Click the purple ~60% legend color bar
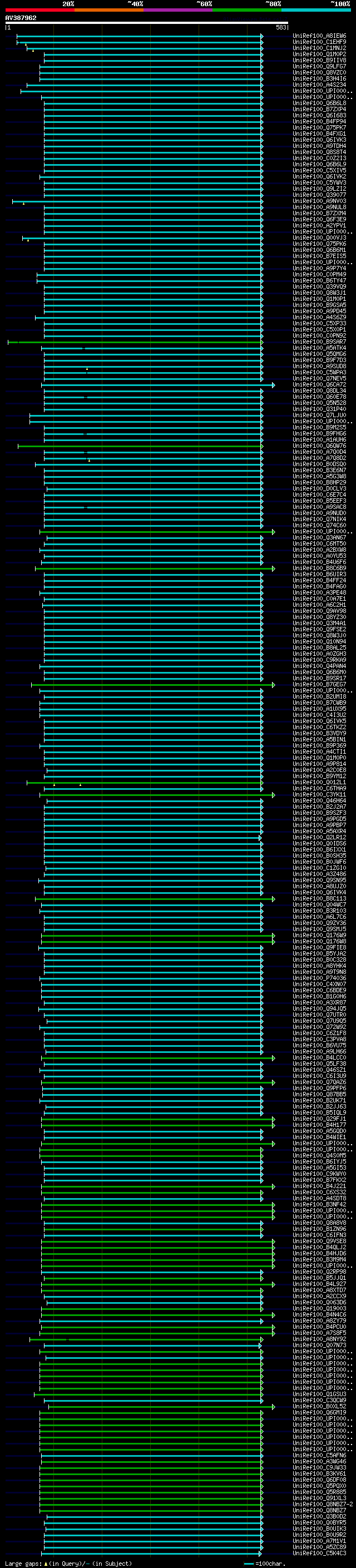 point(179,10)
